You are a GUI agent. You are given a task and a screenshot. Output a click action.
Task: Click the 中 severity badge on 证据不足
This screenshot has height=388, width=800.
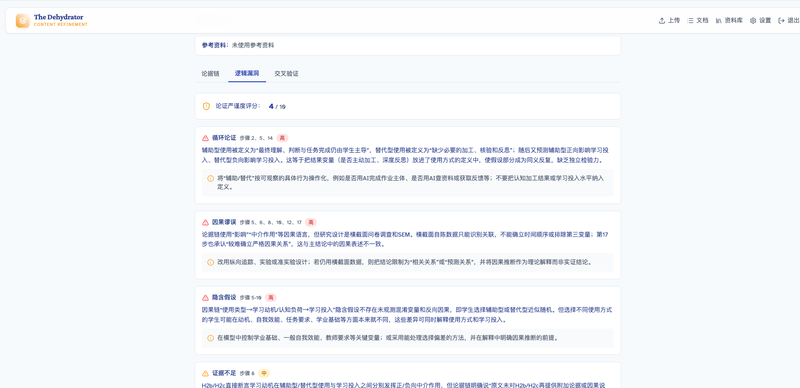(x=264, y=373)
